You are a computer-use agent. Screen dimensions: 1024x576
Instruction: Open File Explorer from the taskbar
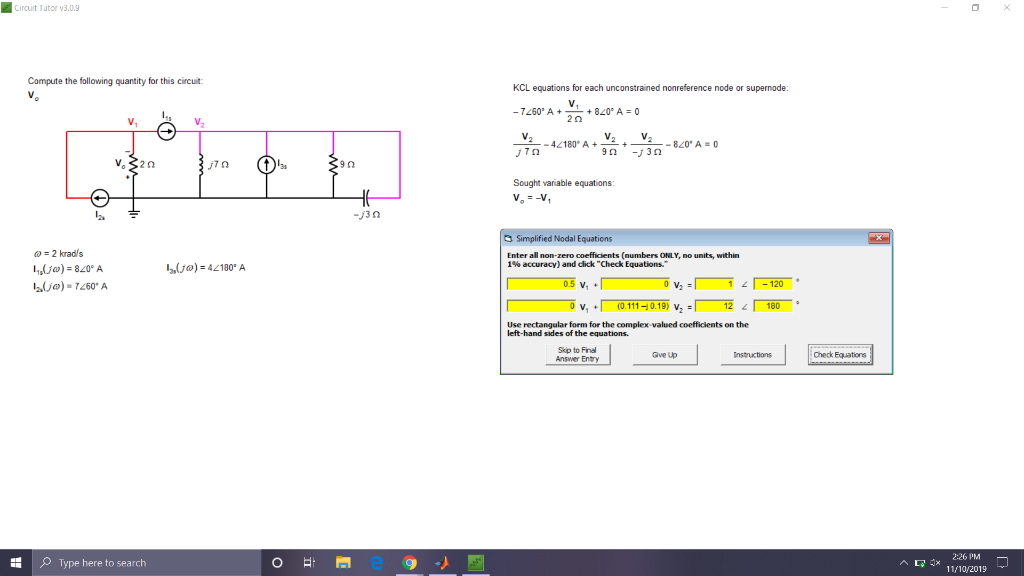tap(344, 562)
